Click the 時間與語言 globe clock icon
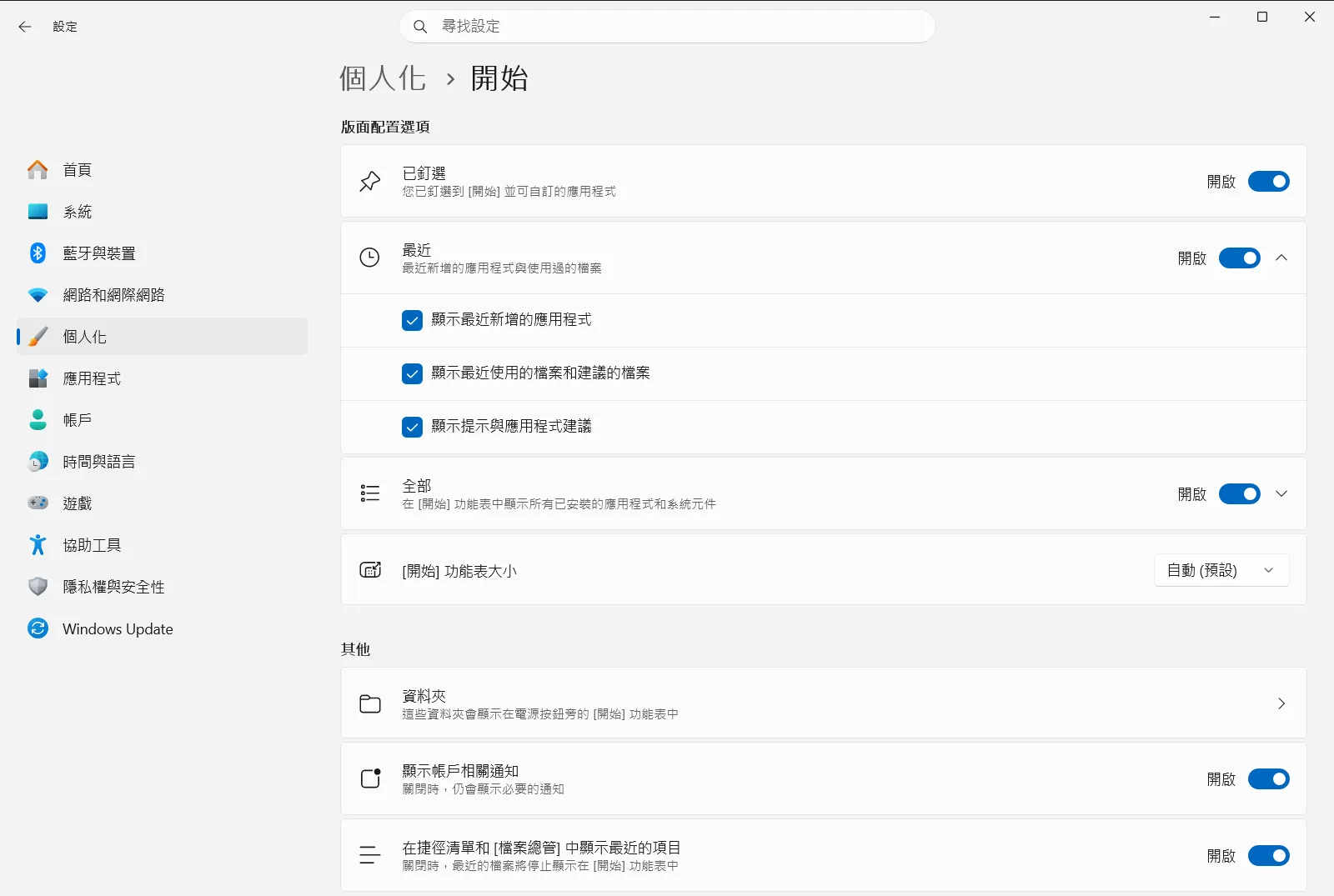This screenshot has width=1334, height=896. 38,462
